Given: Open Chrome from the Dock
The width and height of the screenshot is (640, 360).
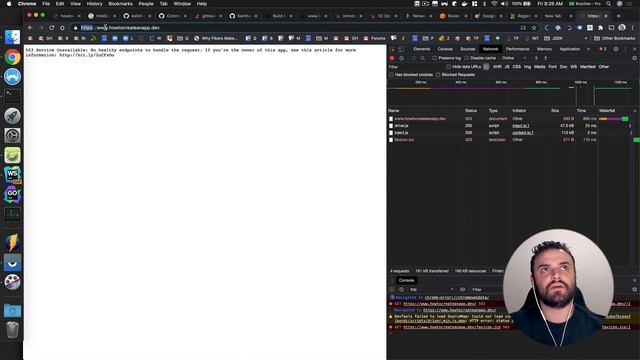Looking at the screenshot, I should coord(12,57).
